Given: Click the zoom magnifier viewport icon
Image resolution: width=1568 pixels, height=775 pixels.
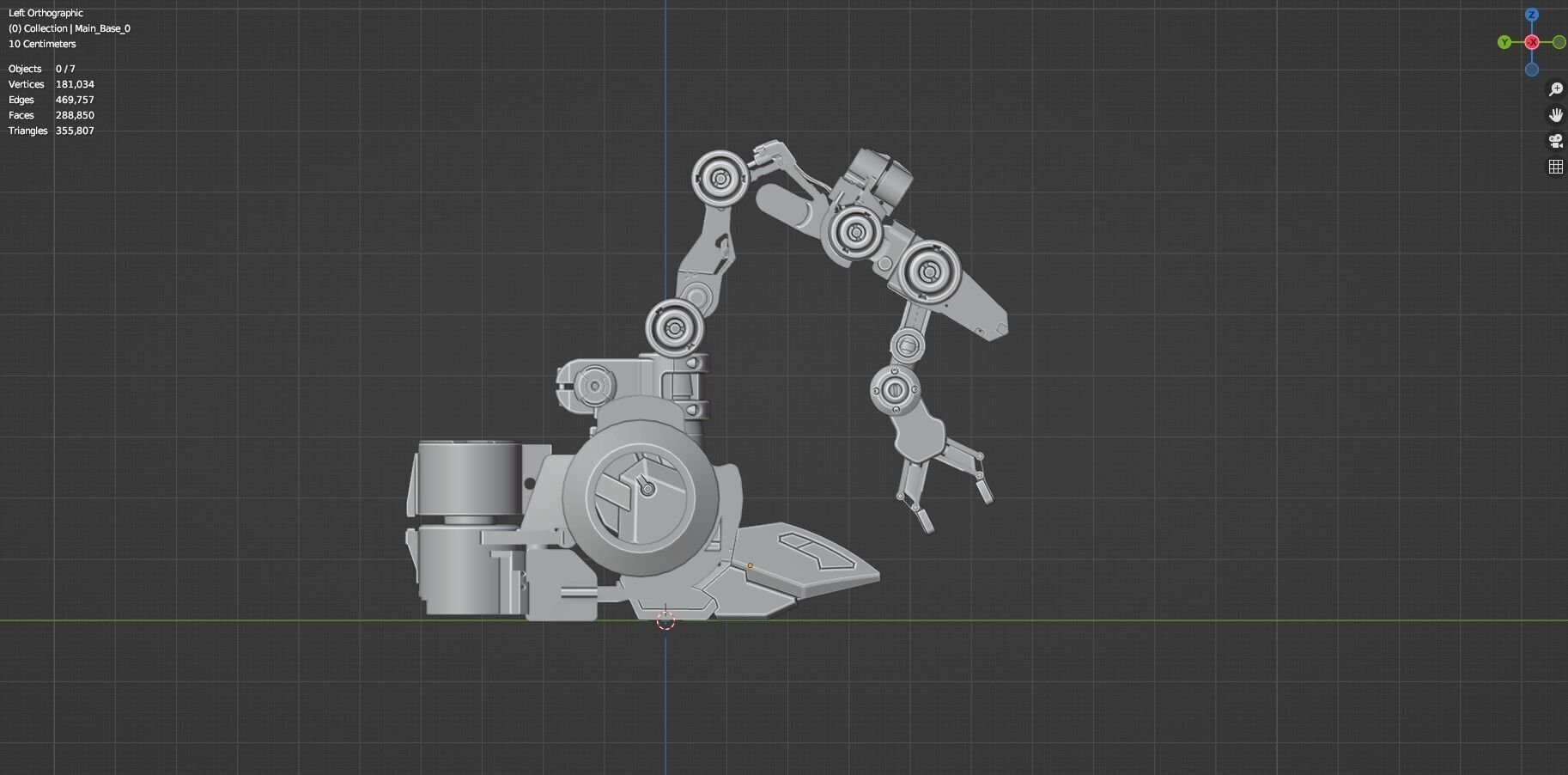Looking at the screenshot, I should (x=1555, y=89).
